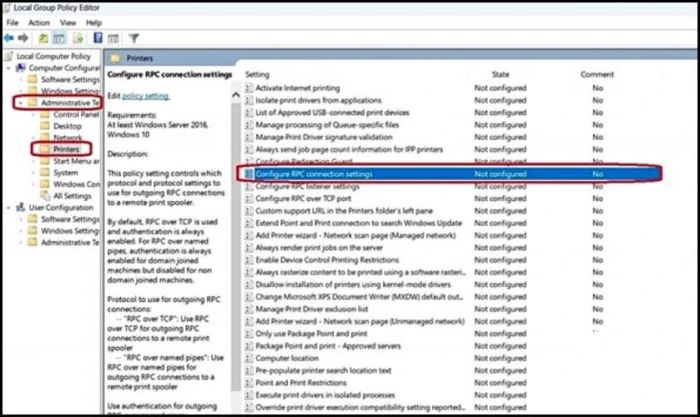Open the Action menu
This screenshot has width=700, height=417.
(x=39, y=22)
